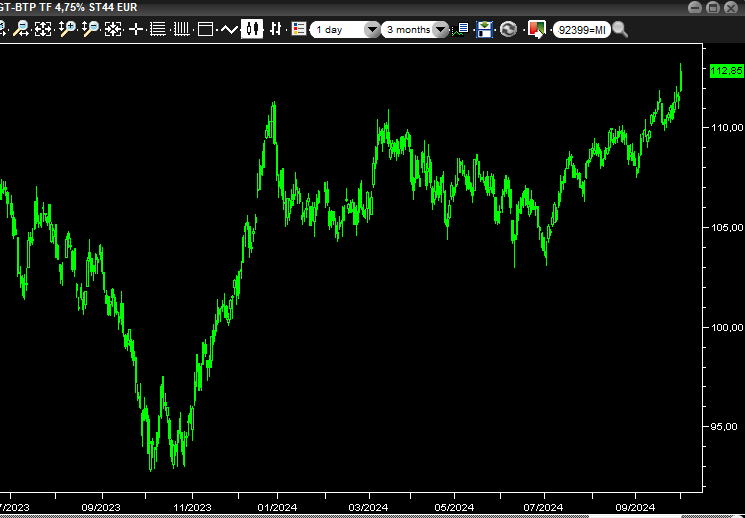Switch to line chart style

pyautogui.click(x=229, y=29)
